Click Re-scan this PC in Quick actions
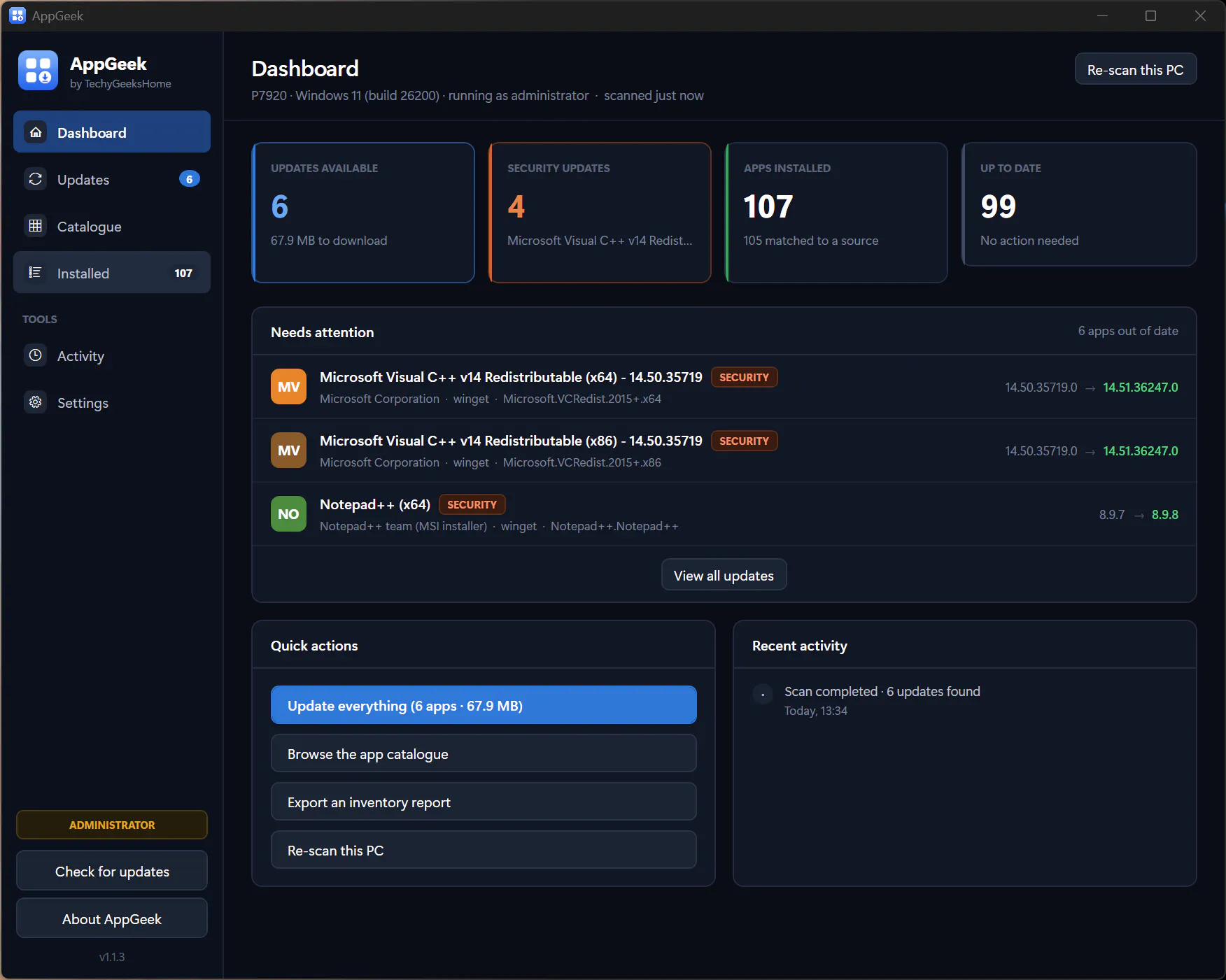Screen dimensions: 1226x980 tap(484, 850)
